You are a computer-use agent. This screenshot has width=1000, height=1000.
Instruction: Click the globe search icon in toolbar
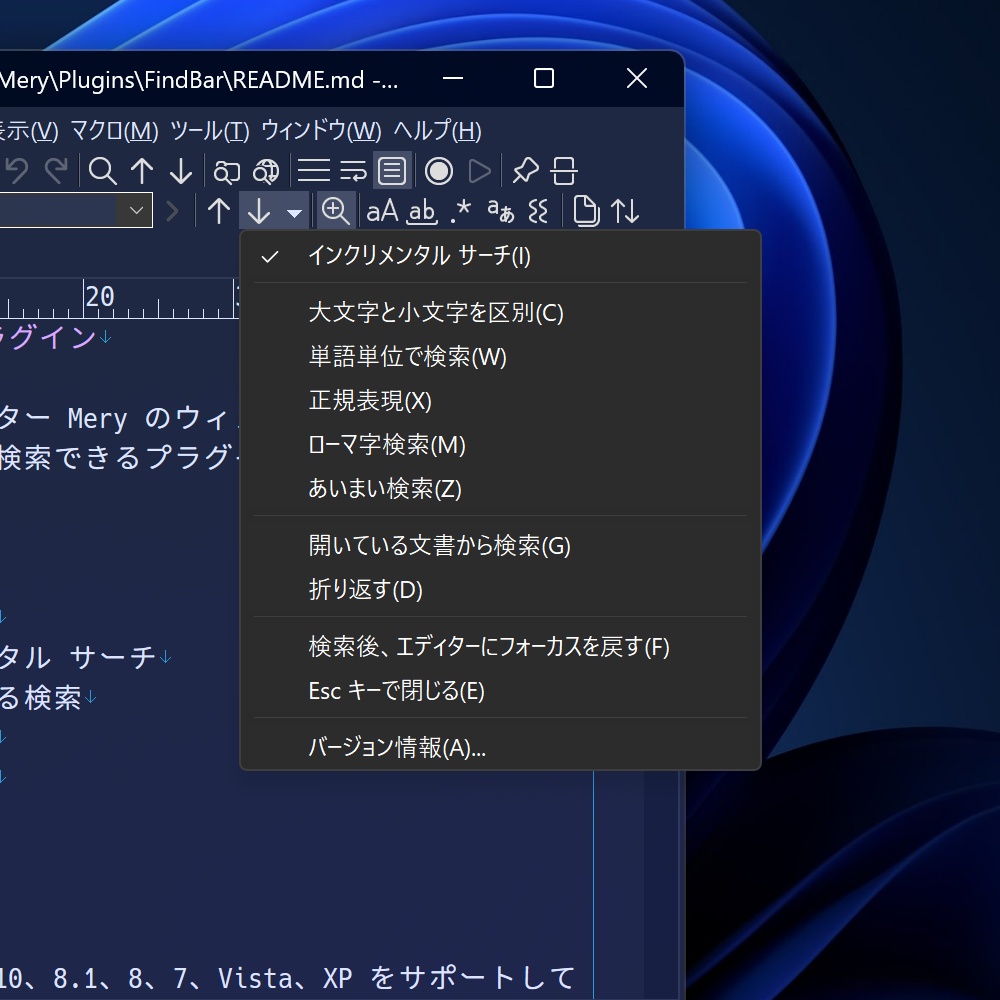[266, 171]
